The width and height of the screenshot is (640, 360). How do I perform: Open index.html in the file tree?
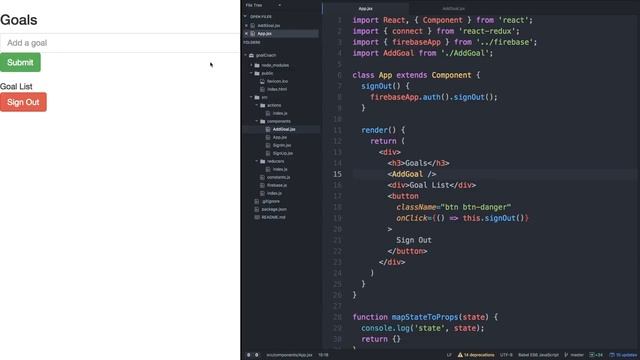277,89
